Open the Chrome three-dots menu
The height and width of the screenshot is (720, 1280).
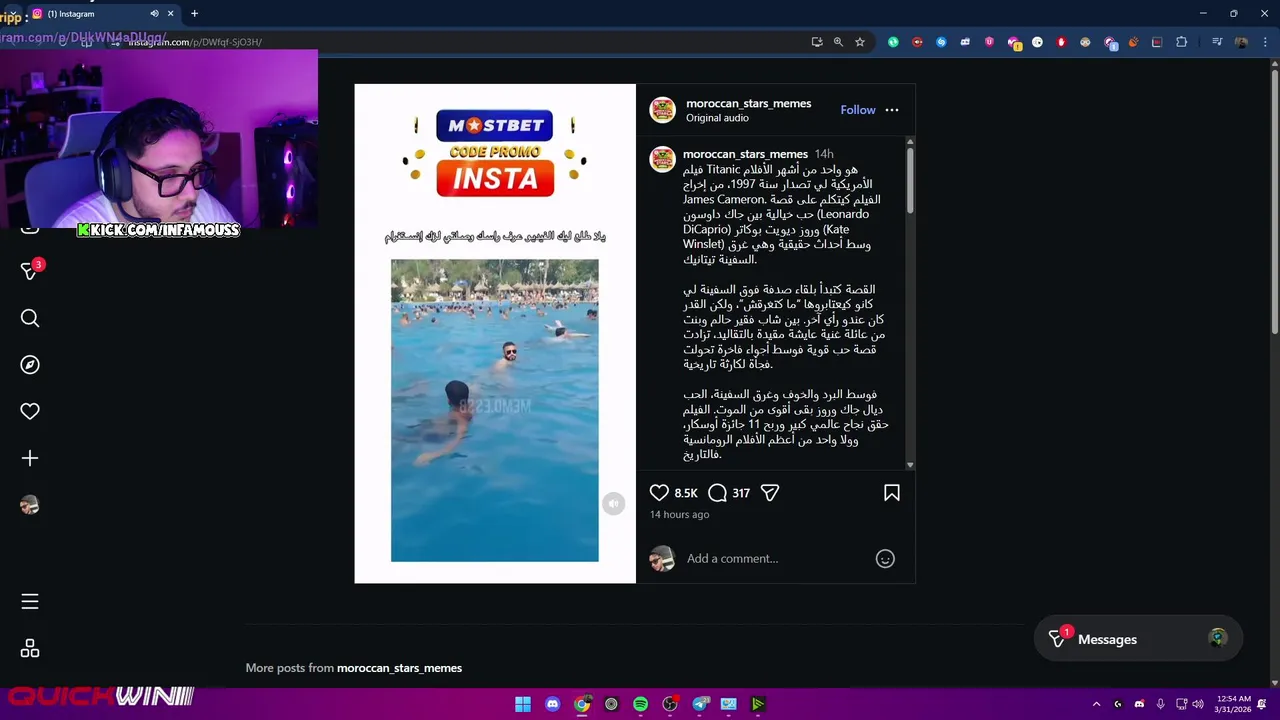(x=1263, y=42)
